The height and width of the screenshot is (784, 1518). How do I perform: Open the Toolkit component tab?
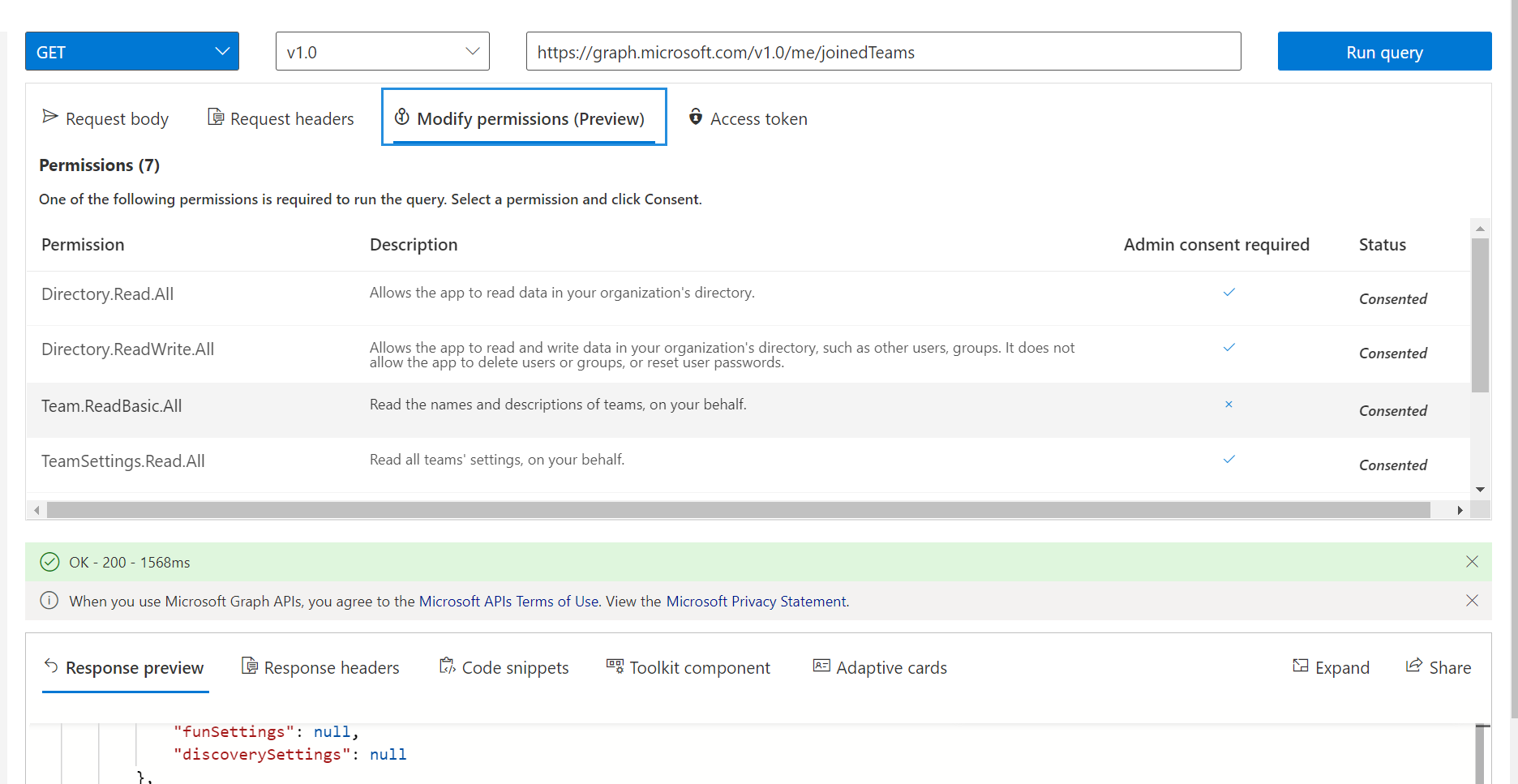688,667
